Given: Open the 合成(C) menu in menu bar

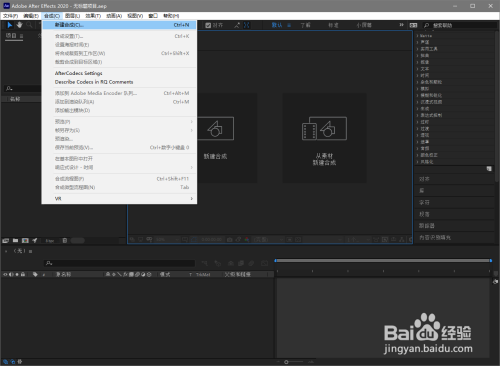Looking at the screenshot, I should pos(52,16).
